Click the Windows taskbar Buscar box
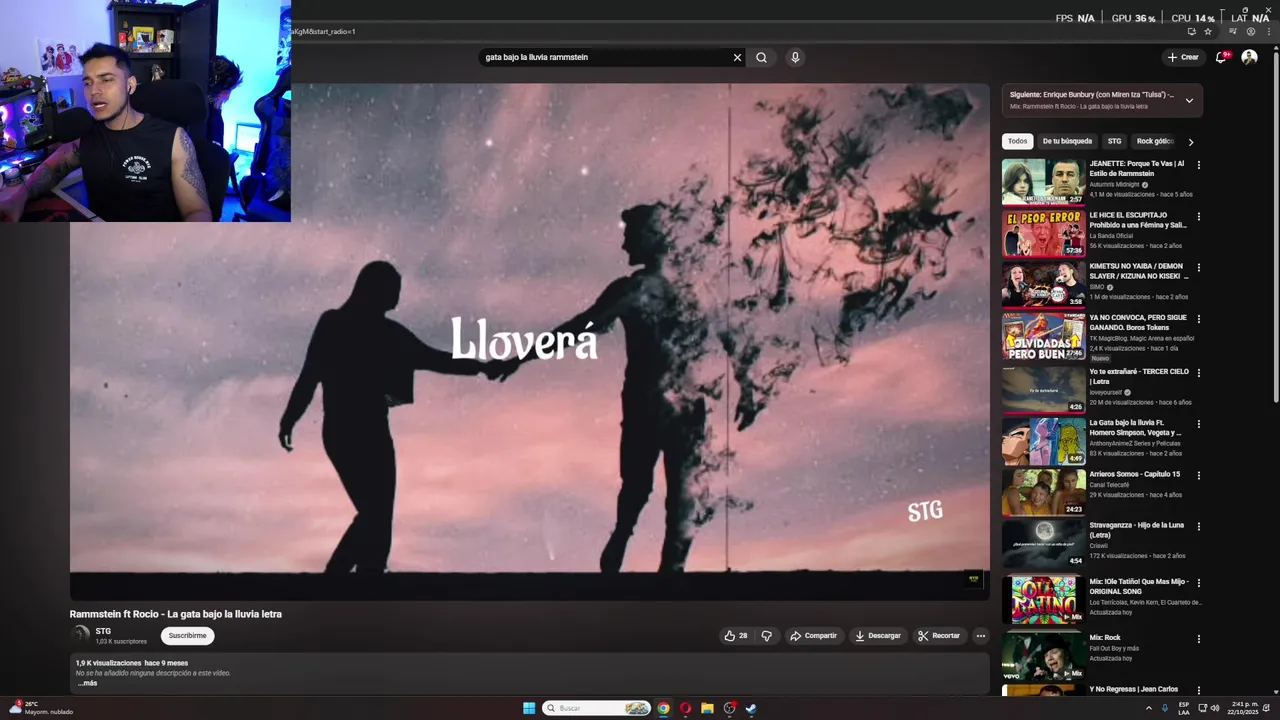The height and width of the screenshot is (720, 1280). point(598,708)
